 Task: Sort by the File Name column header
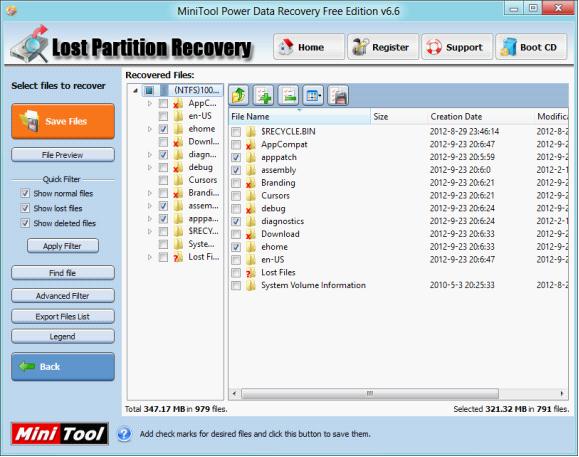[x=299, y=117]
